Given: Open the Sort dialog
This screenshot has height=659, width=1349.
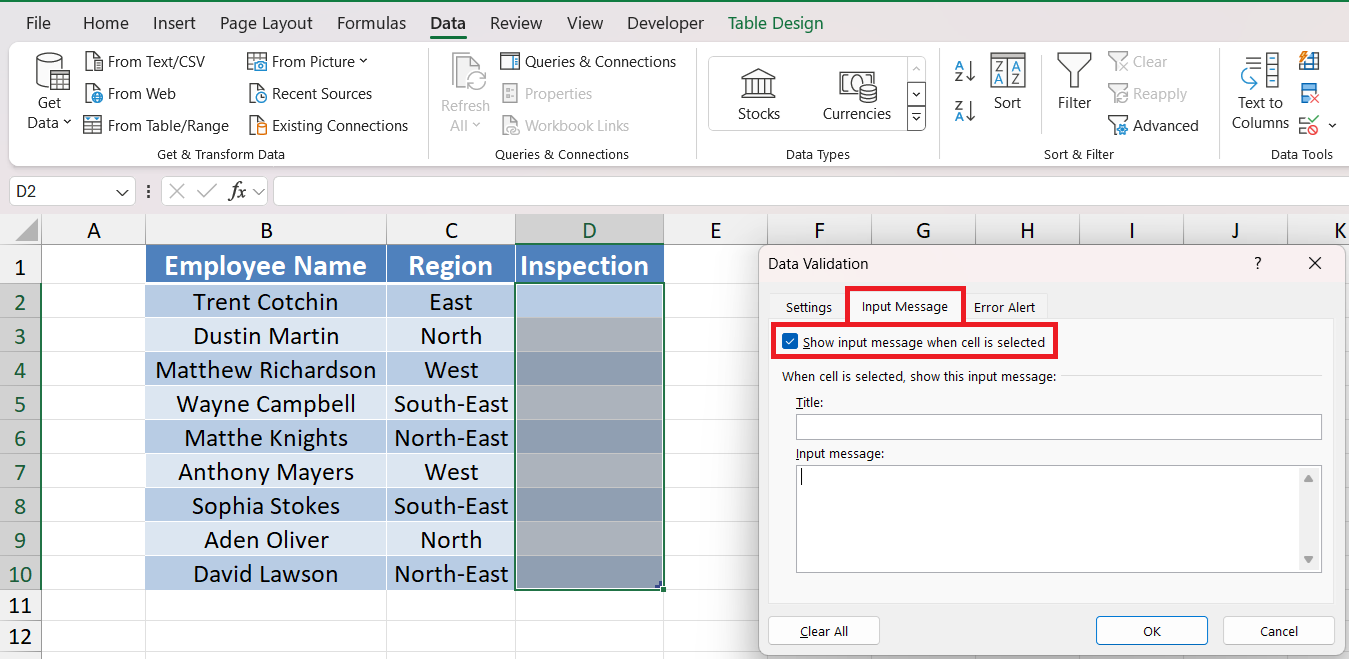Looking at the screenshot, I should pyautogui.click(x=1008, y=82).
